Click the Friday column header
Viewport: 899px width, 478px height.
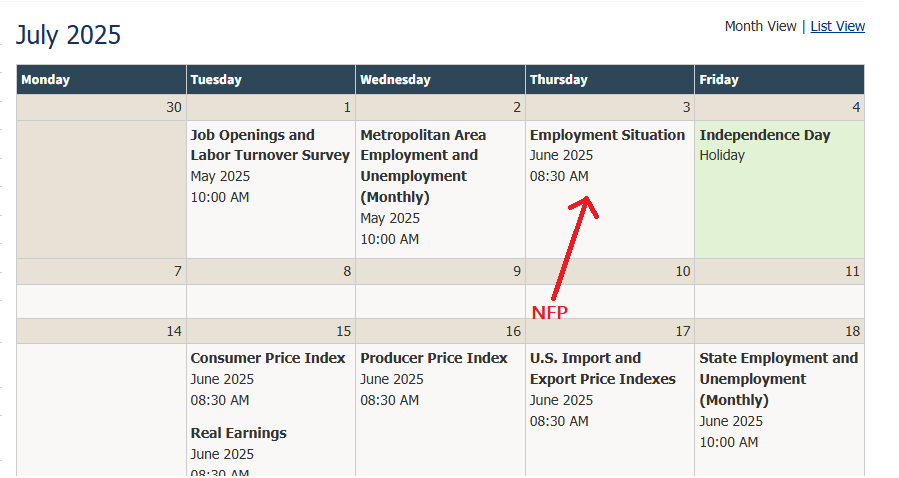[720, 80]
